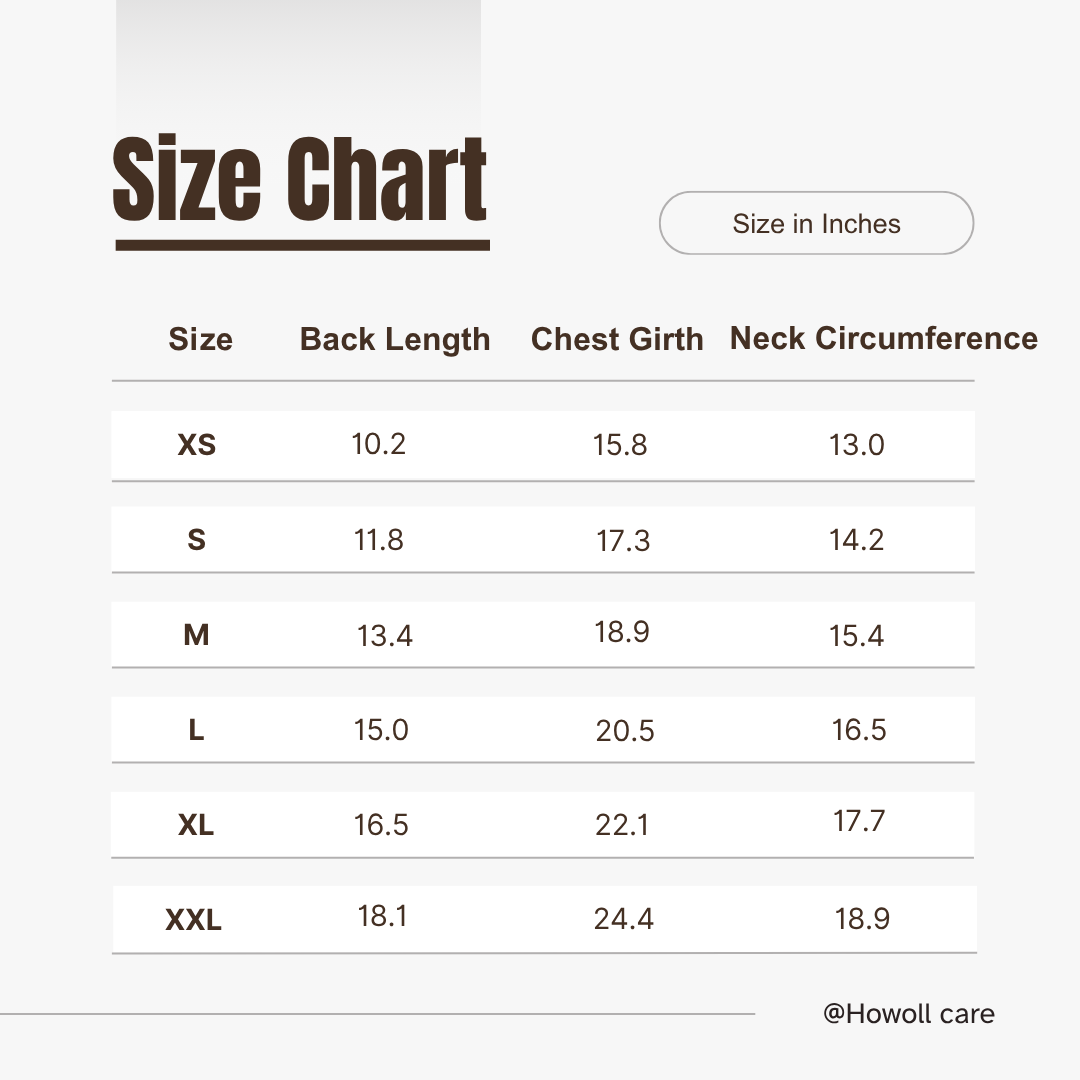Click the XL neck circumference value 17.7
The image size is (1080, 1080).
pos(859,821)
